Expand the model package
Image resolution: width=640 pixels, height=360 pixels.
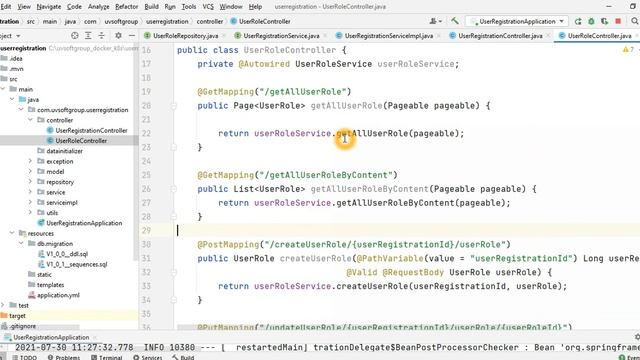point(30,171)
